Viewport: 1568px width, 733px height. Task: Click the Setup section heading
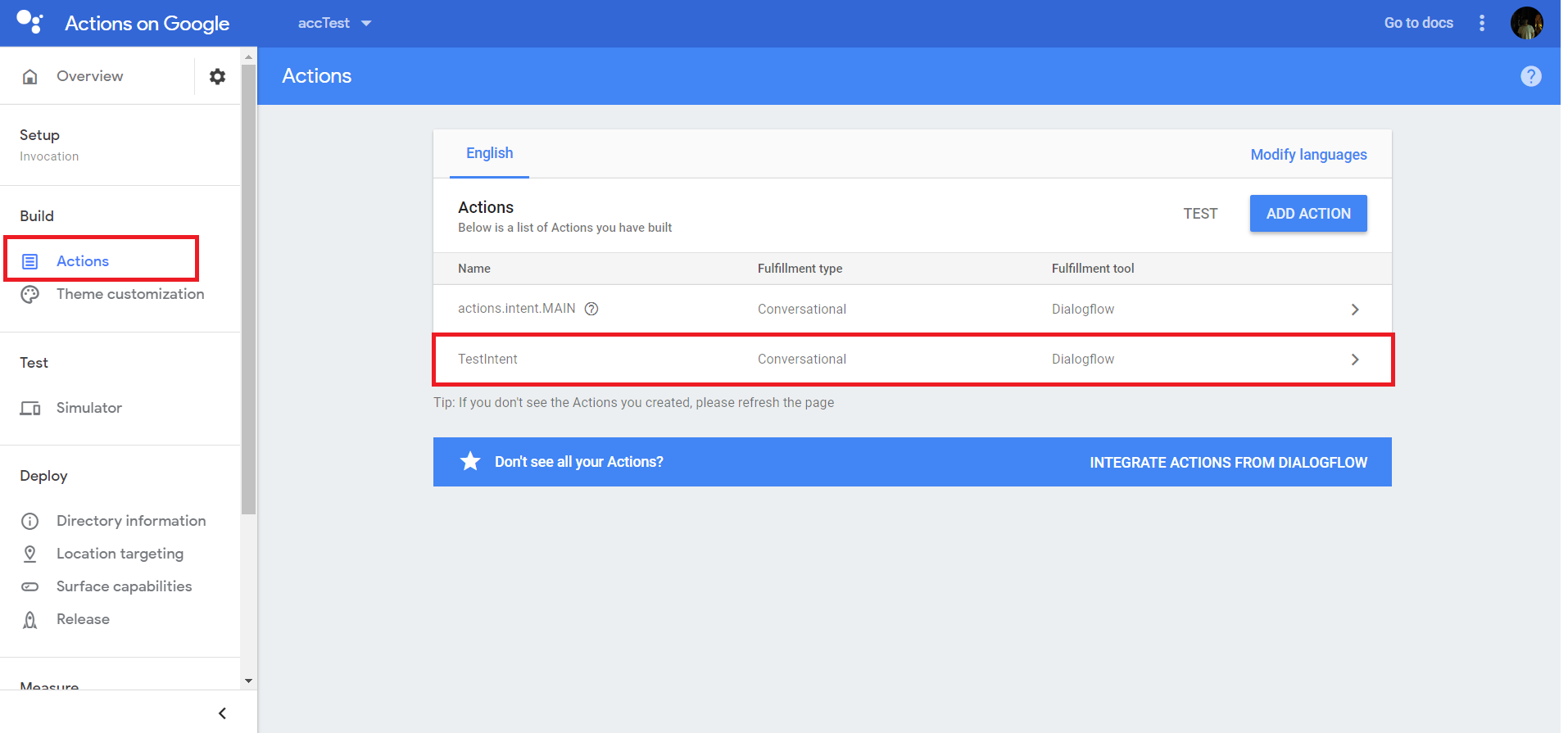pos(39,135)
